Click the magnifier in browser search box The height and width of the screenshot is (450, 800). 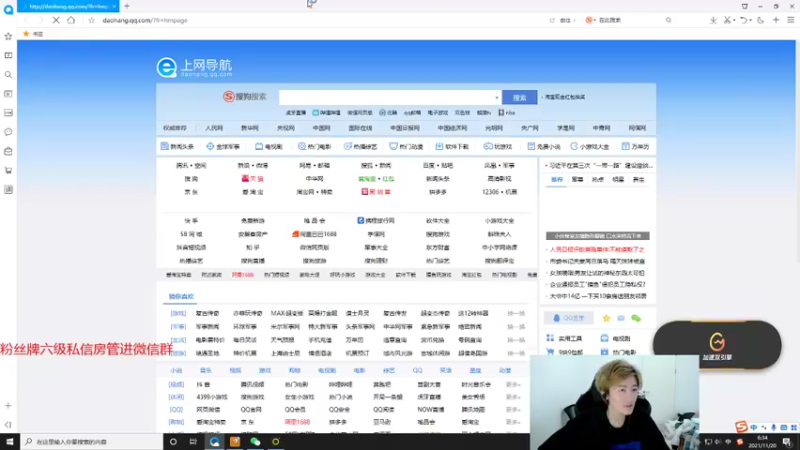668,20
